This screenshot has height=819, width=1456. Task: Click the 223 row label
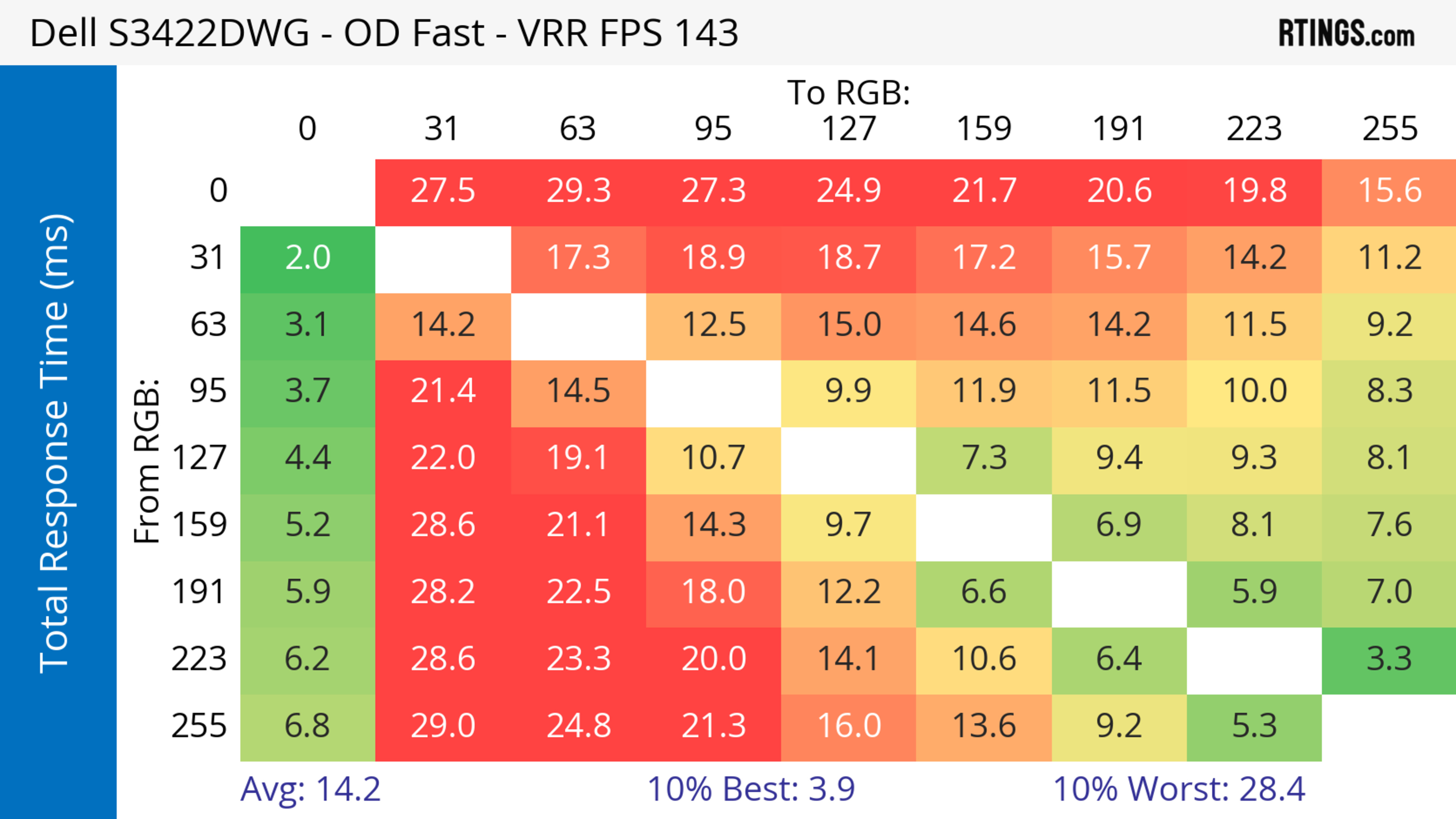(199, 659)
